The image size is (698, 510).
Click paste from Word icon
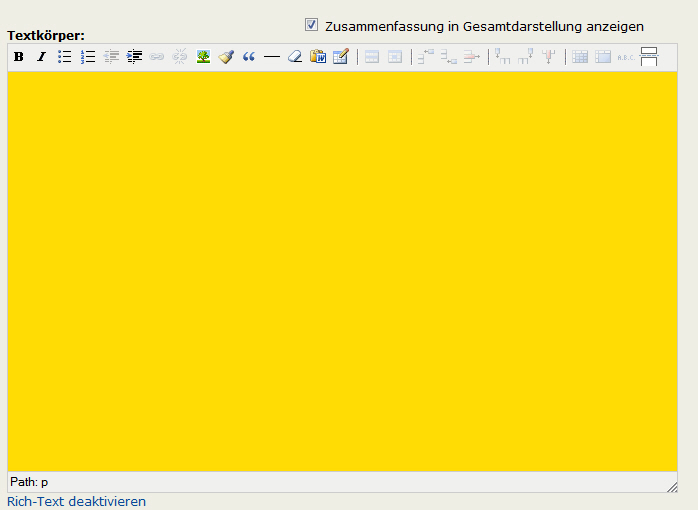pyautogui.click(x=318, y=57)
